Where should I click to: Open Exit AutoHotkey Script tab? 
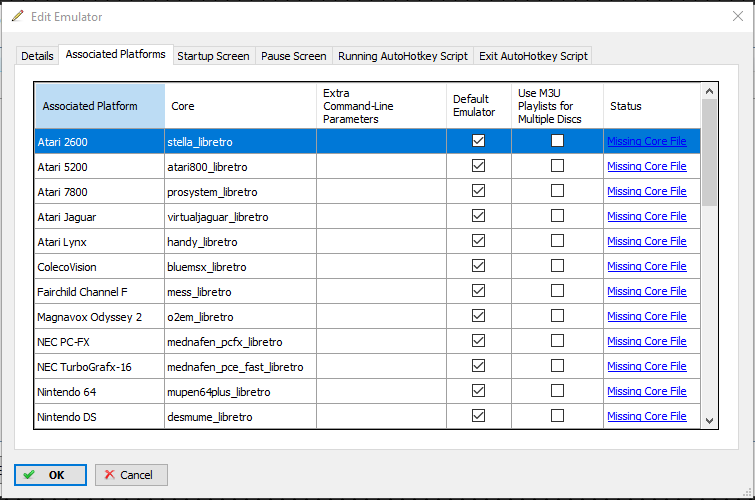[x=533, y=56]
